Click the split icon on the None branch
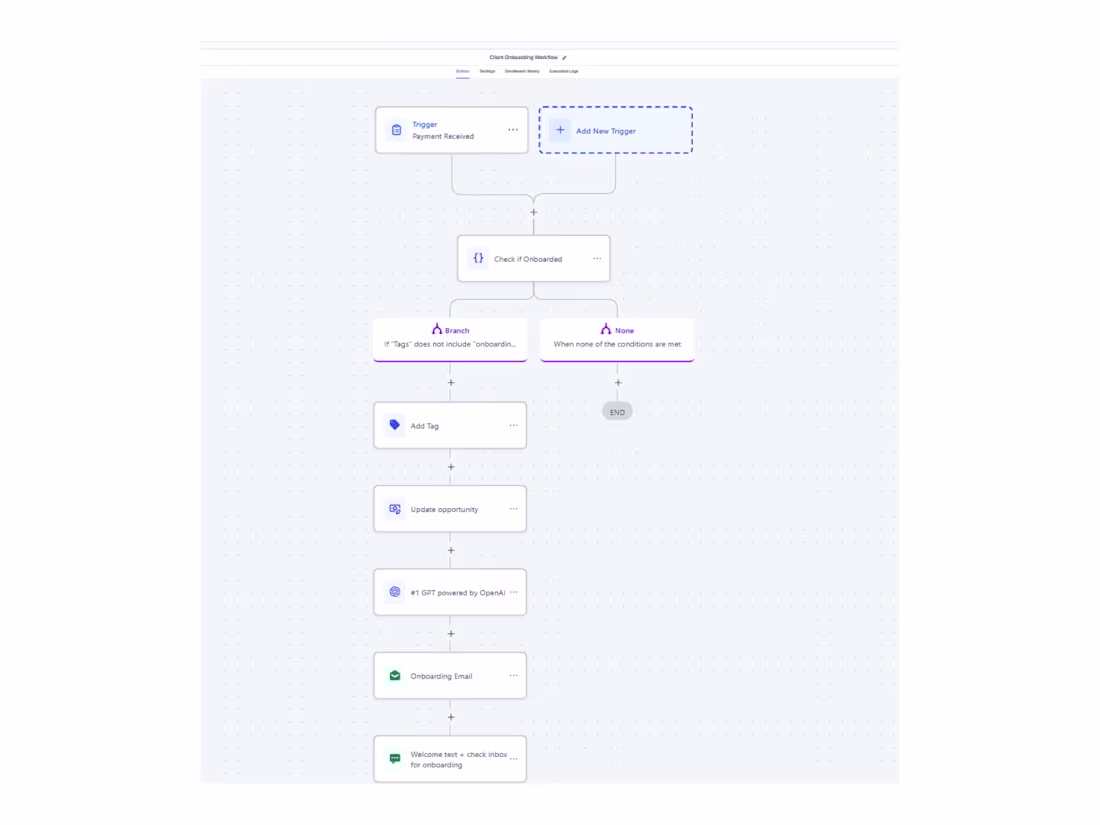This screenshot has height=825, width=1100. click(x=605, y=329)
